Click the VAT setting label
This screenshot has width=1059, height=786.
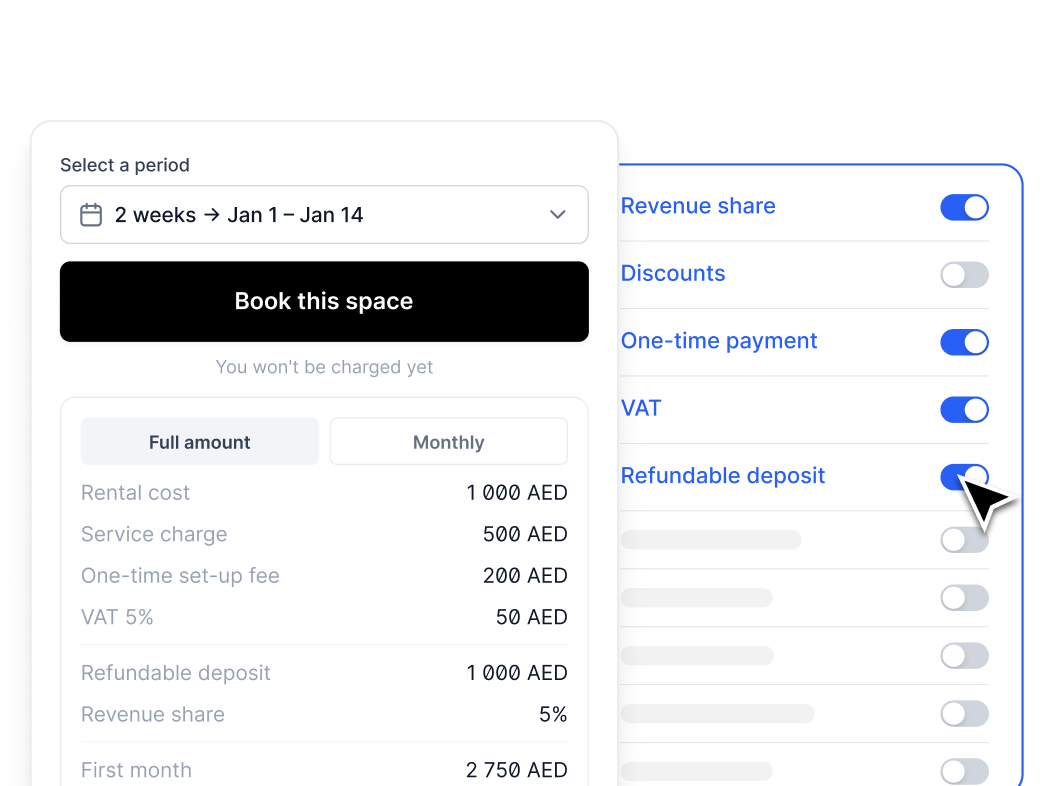pyautogui.click(x=641, y=408)
